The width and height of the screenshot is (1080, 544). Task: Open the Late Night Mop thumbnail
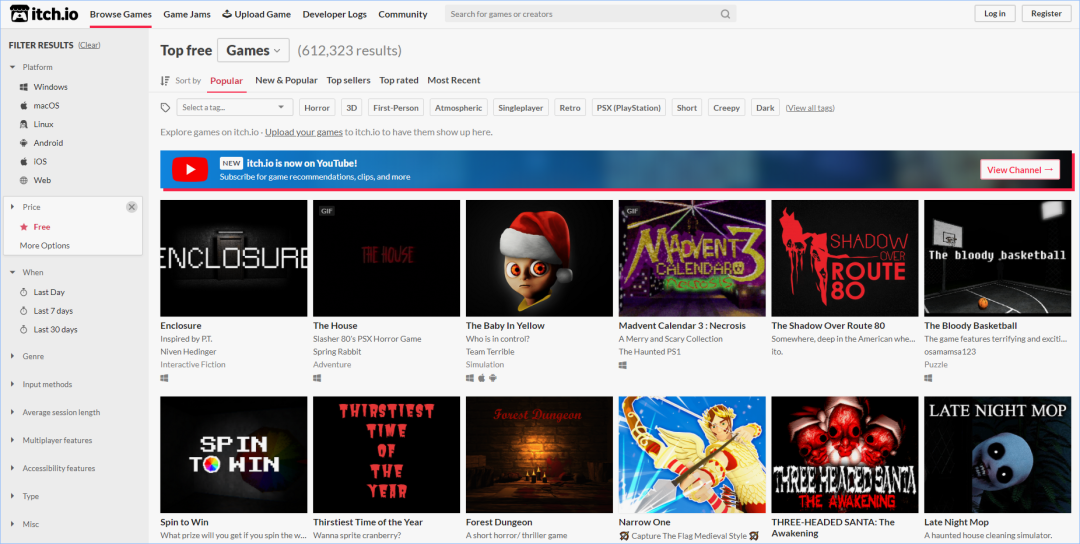997,454
